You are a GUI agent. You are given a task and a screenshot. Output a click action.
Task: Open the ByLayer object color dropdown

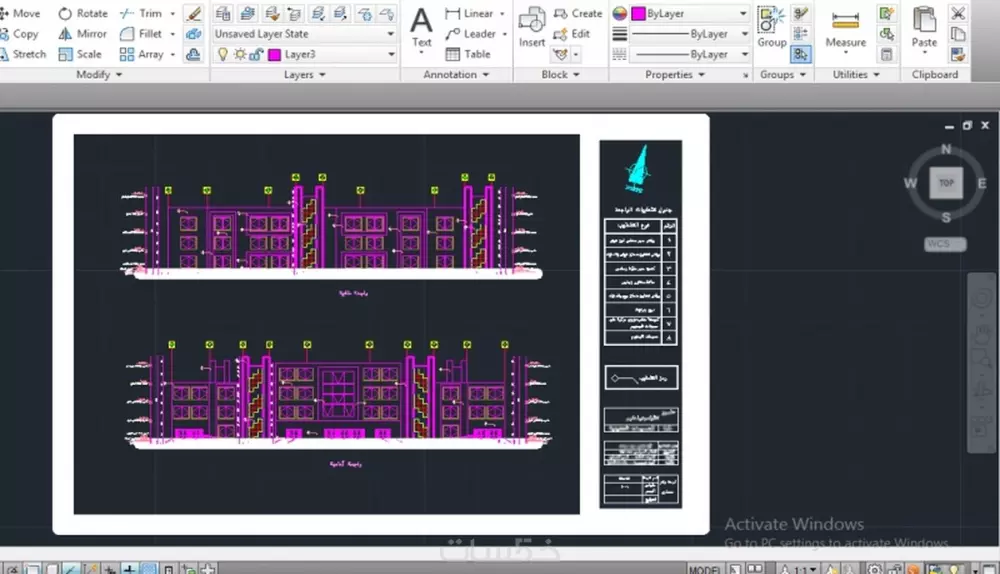pos(690,14)
